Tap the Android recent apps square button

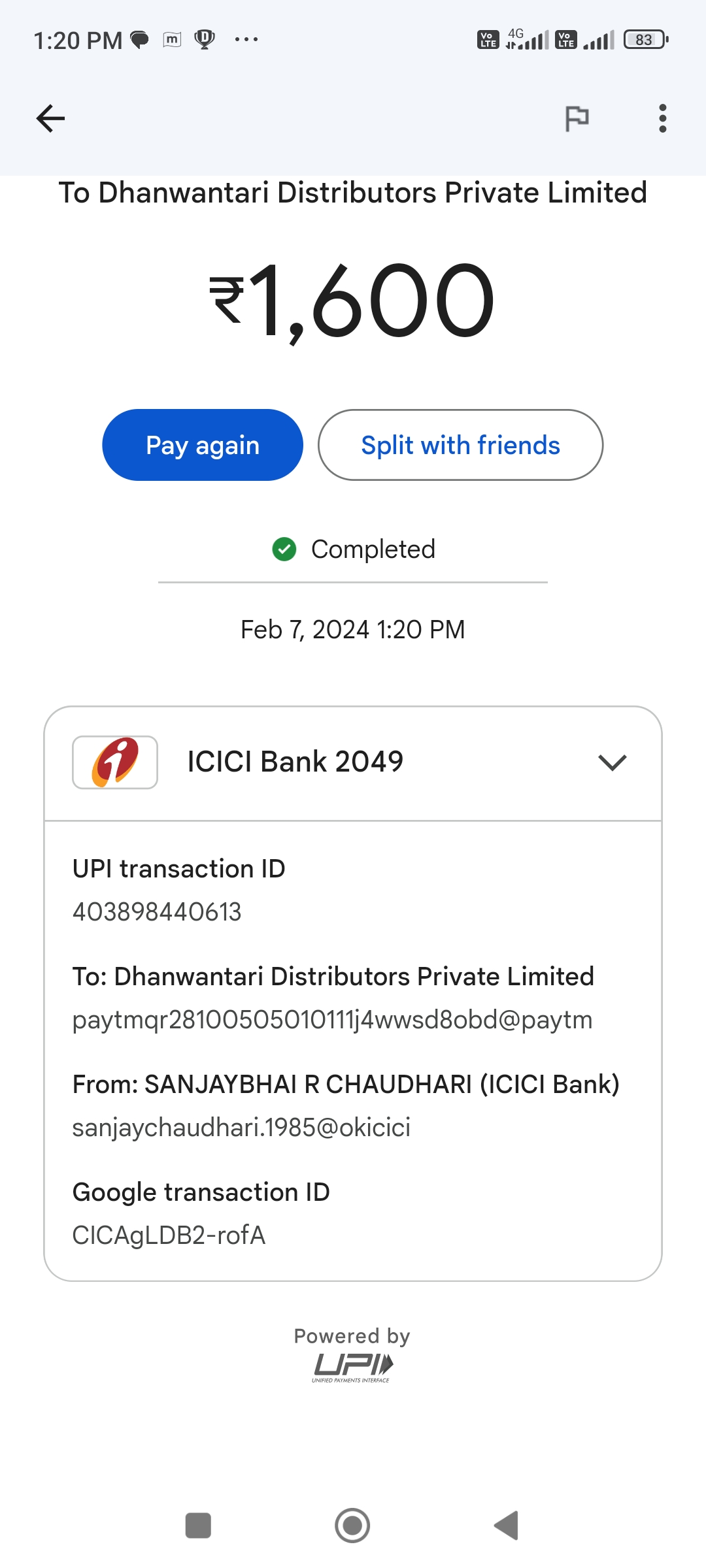pos(198,1526)
